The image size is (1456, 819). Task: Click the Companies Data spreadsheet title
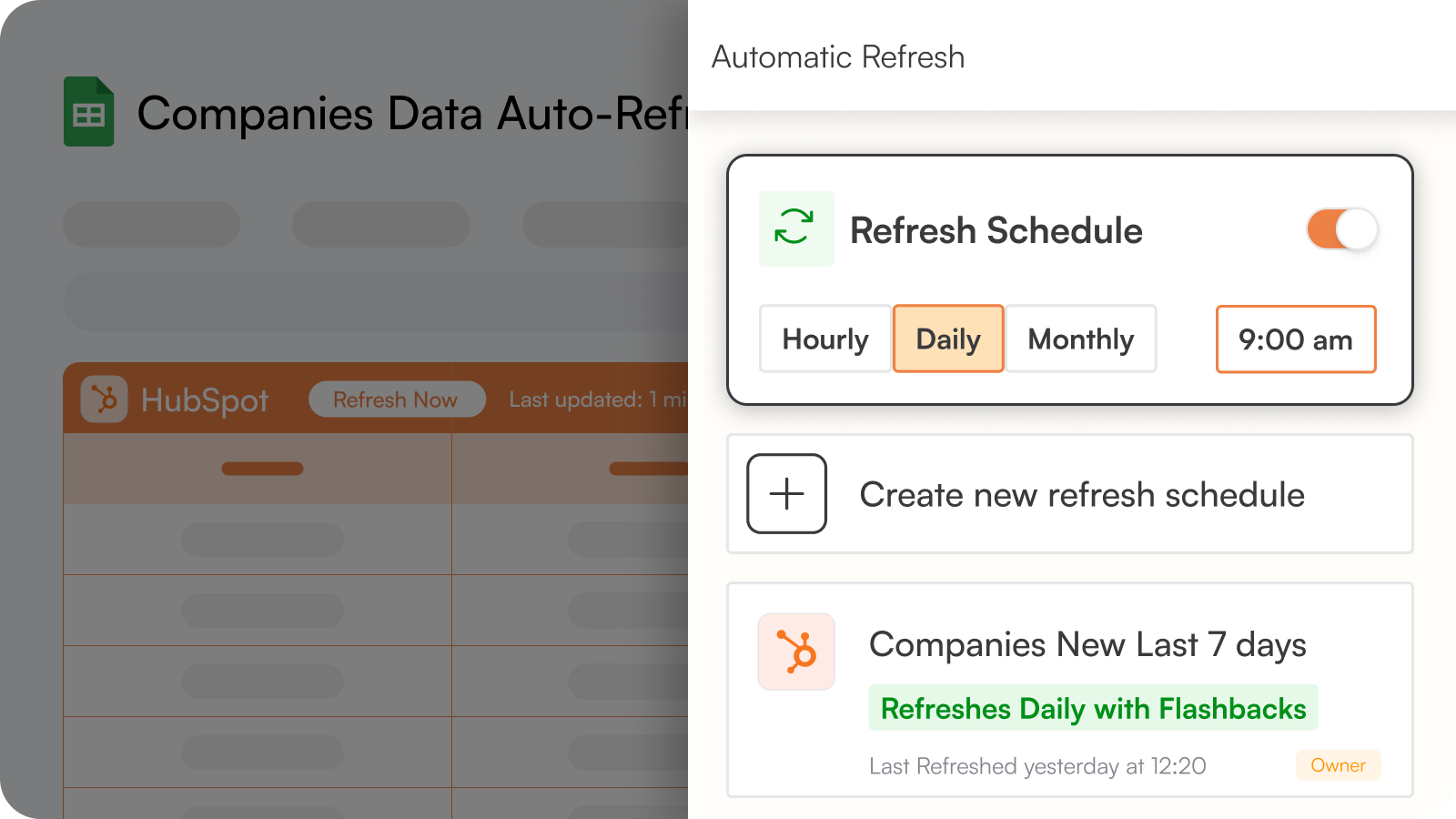click(x=411, y=115)
